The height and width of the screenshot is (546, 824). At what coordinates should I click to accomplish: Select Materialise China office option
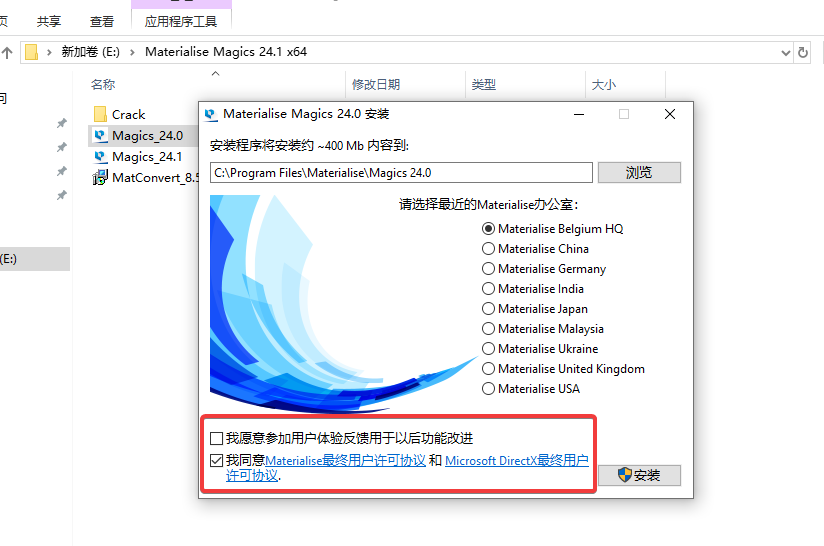point(488,249)
